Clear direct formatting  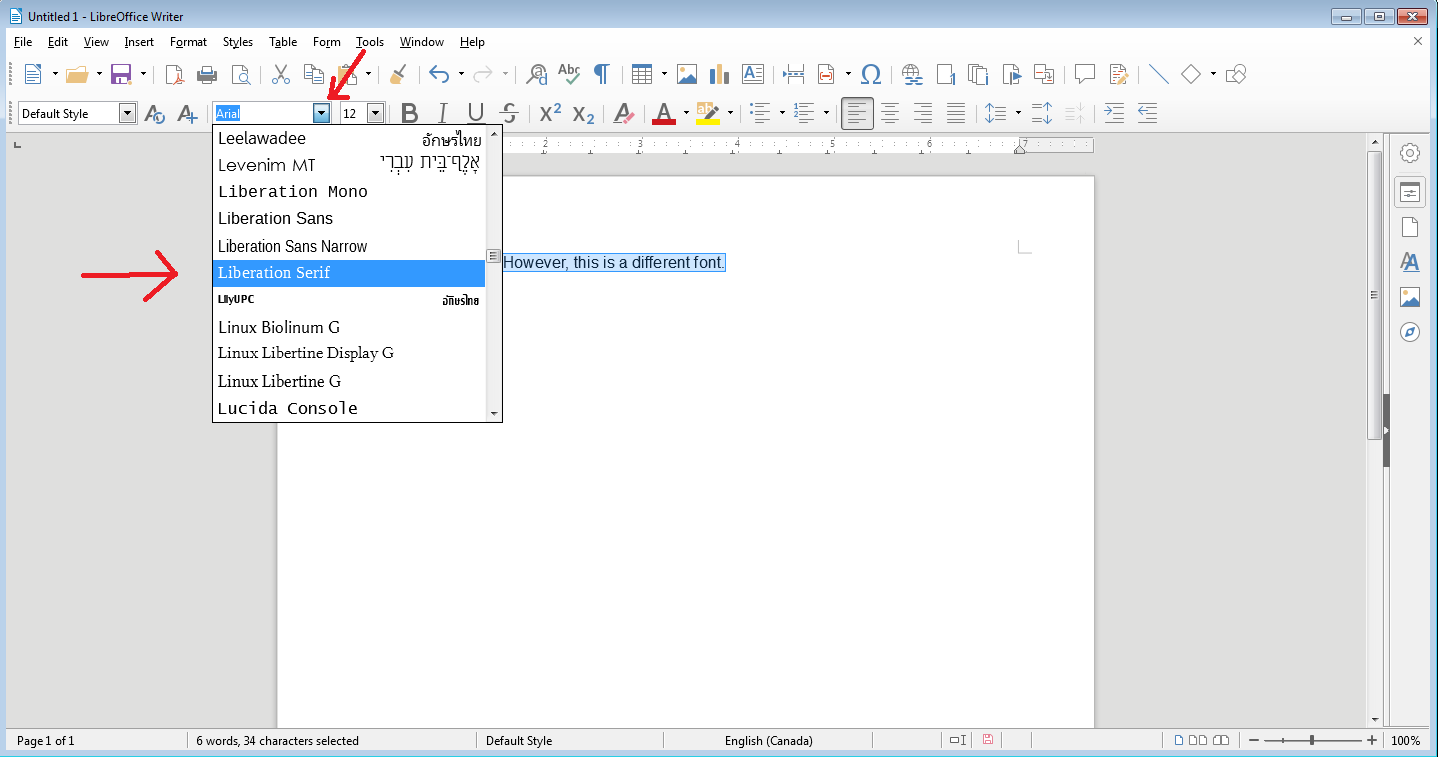click(624, 113)
